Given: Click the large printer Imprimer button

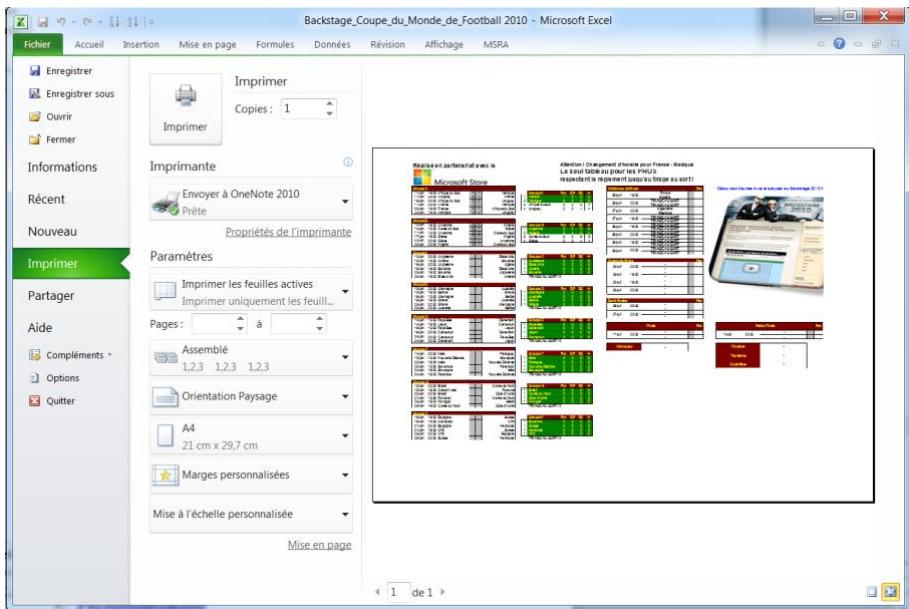Looking at the screenshot, I should click(186, 109).
